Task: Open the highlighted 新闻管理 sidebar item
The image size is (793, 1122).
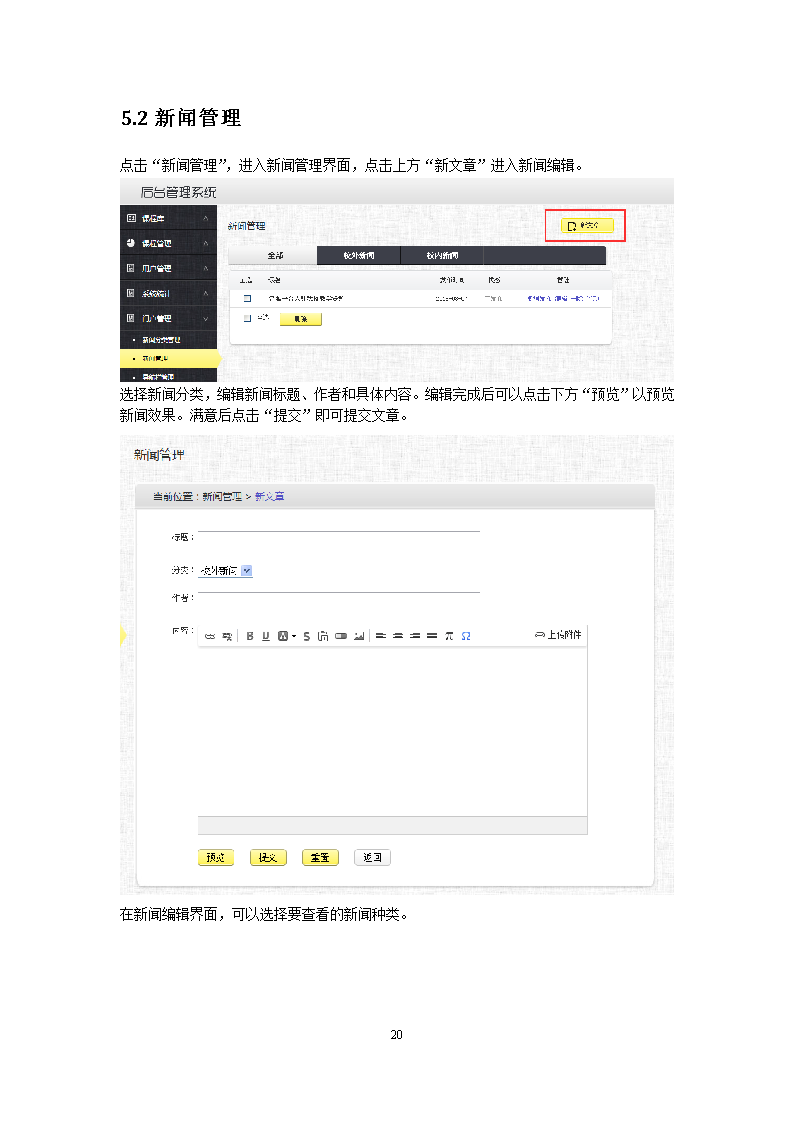Action: (x=168, y=358)
